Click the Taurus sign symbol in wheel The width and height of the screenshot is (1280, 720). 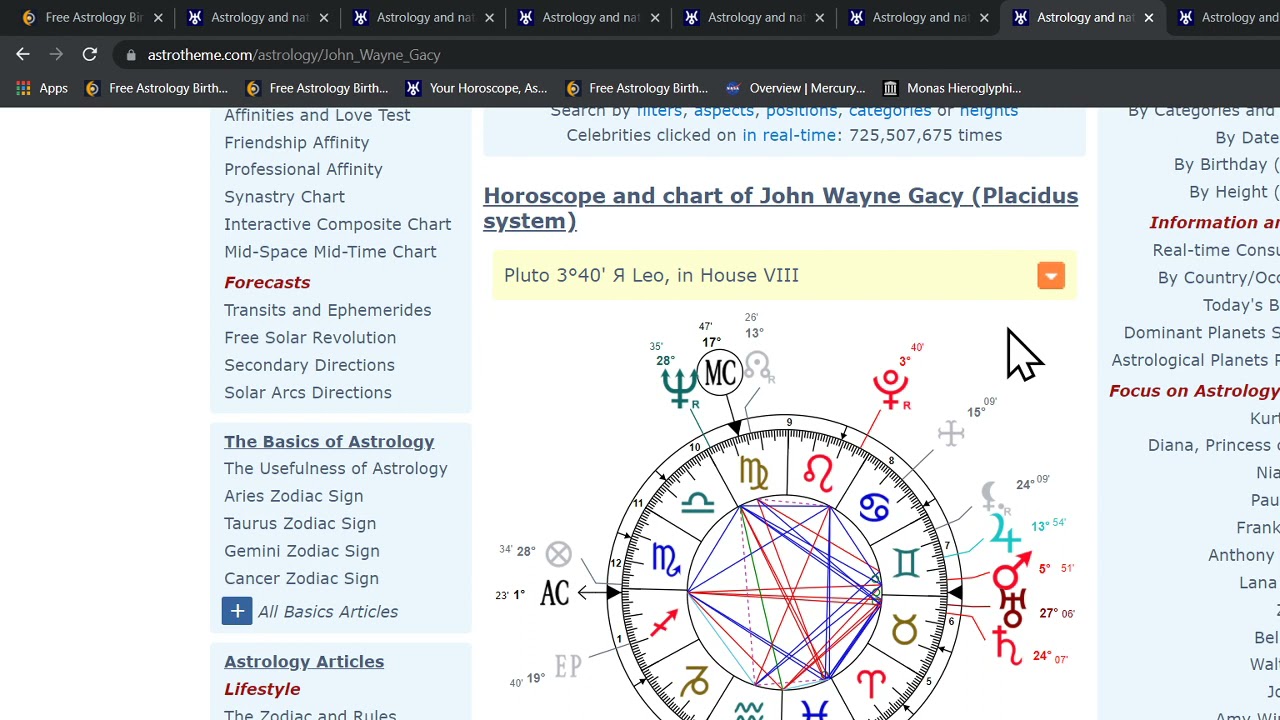tap(905, 630)
